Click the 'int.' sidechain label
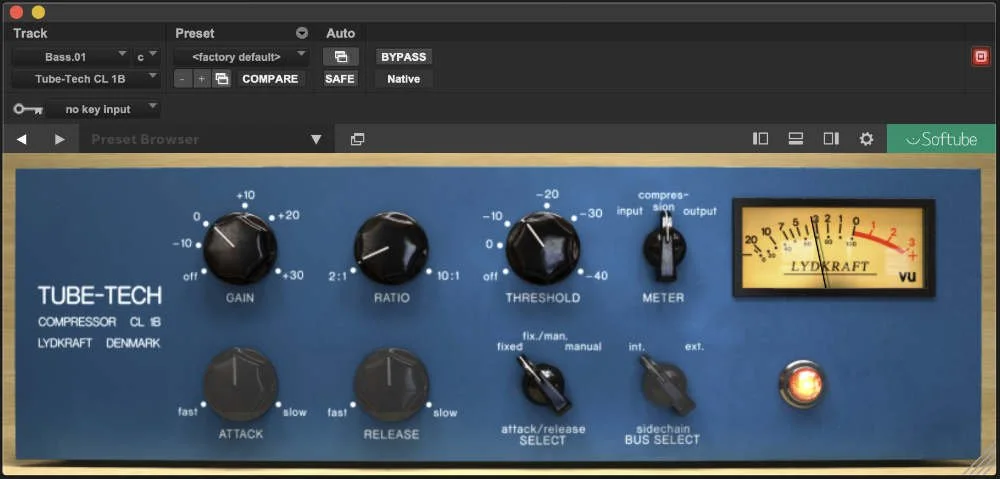Viewport: 1000px width, 479px height. click(x=636, y=347)
